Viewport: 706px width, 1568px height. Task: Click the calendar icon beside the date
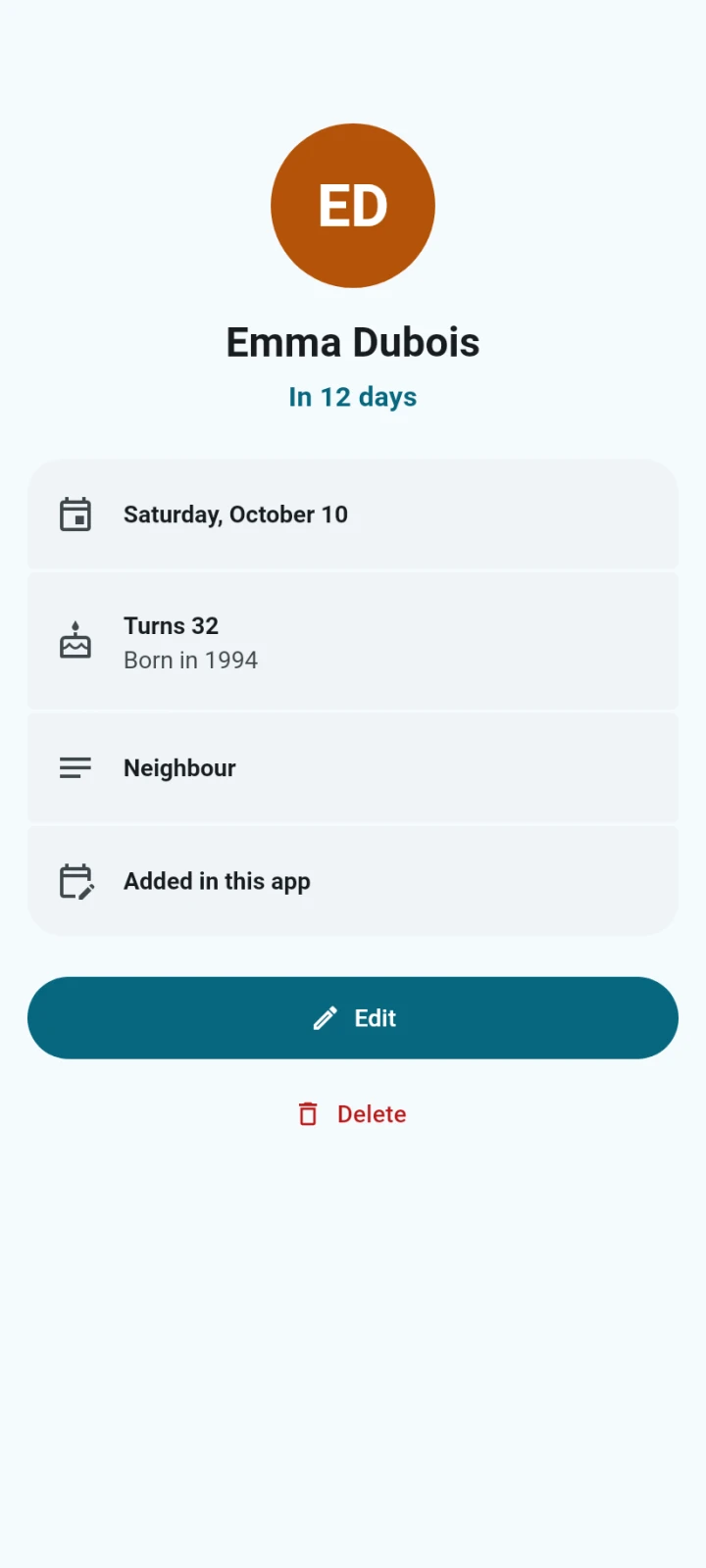(x=76, y=514)
